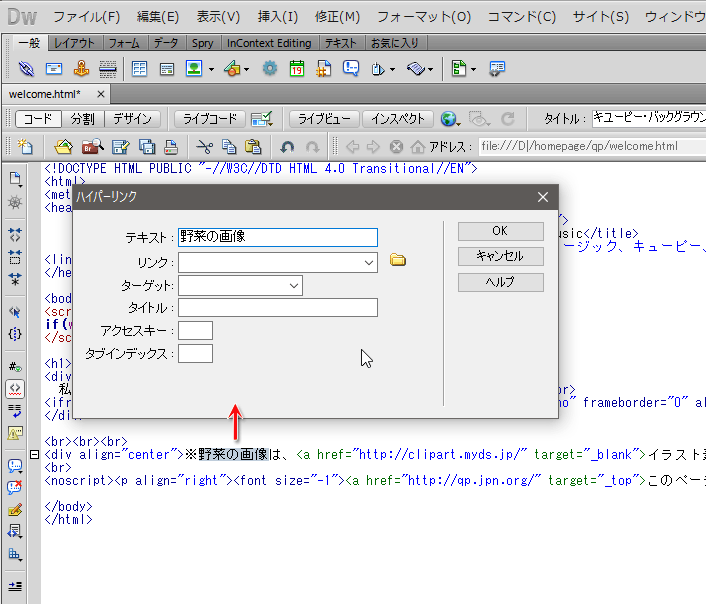Click the Balance Braces icon

[x=15, y=334]
